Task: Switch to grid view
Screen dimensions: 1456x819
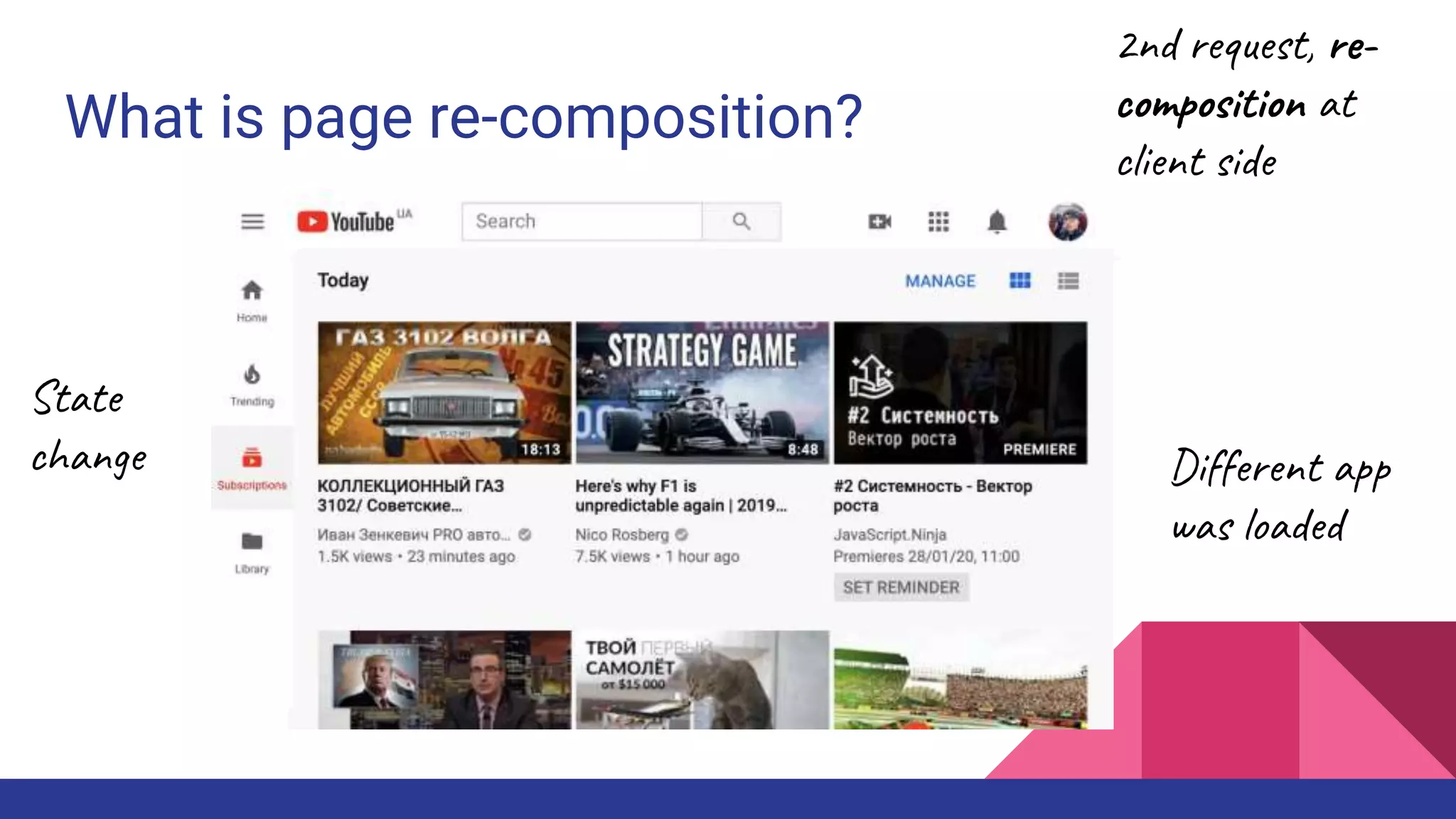Action: click(x=1019, y=281)
